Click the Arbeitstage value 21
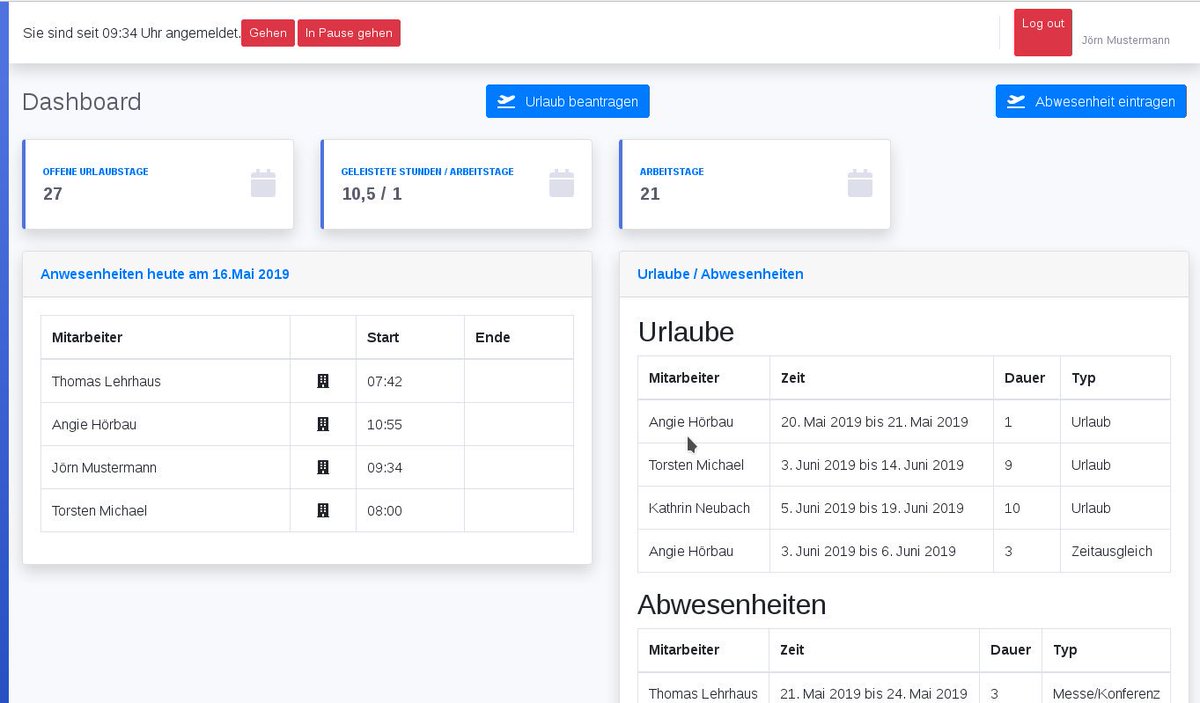 [x=650, y=194]
